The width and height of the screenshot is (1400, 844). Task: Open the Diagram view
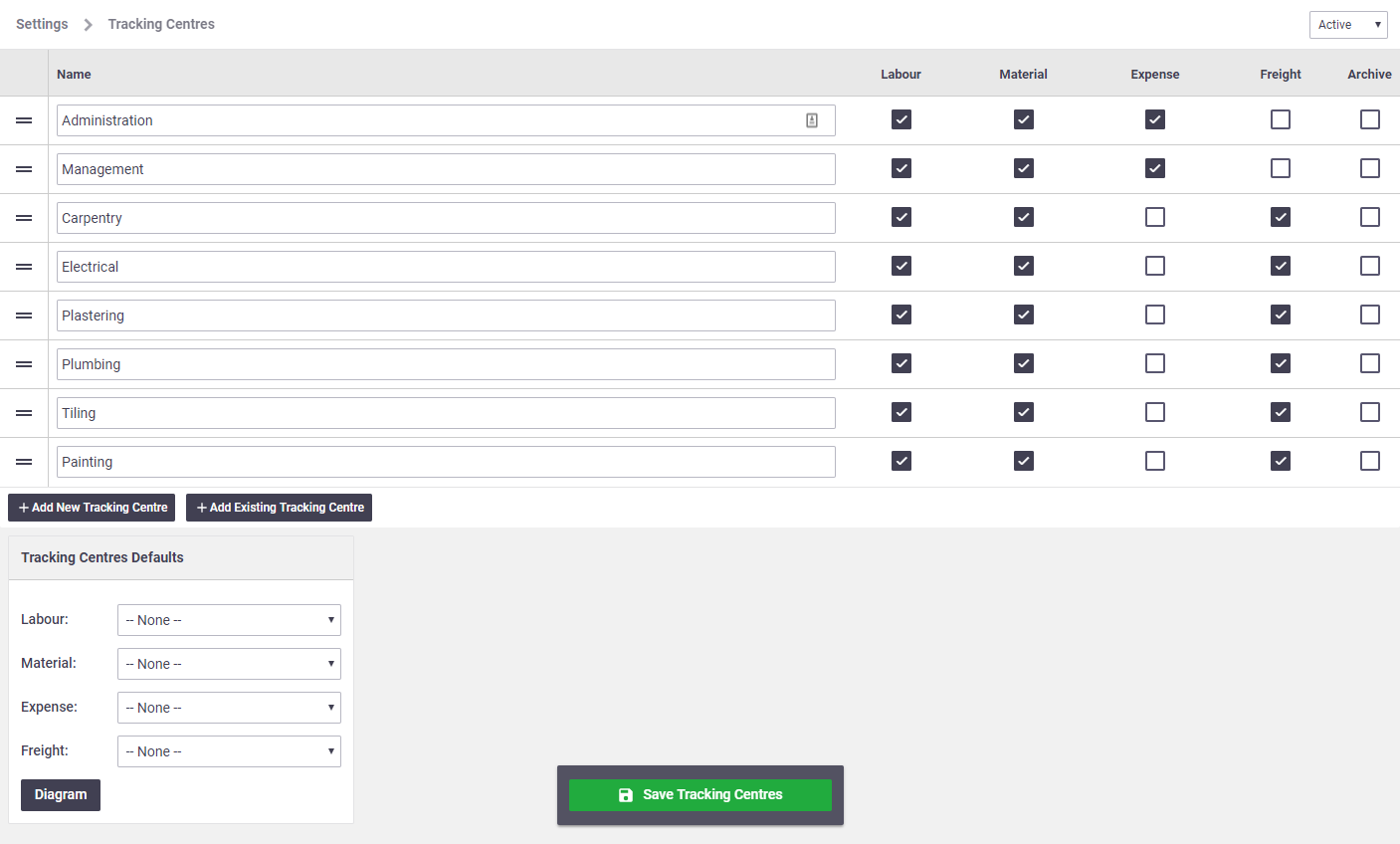61,795
